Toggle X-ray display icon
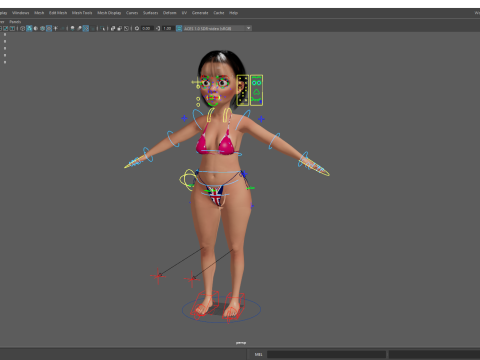This screenshot has width=480, height=360. [x=113, y=28]
